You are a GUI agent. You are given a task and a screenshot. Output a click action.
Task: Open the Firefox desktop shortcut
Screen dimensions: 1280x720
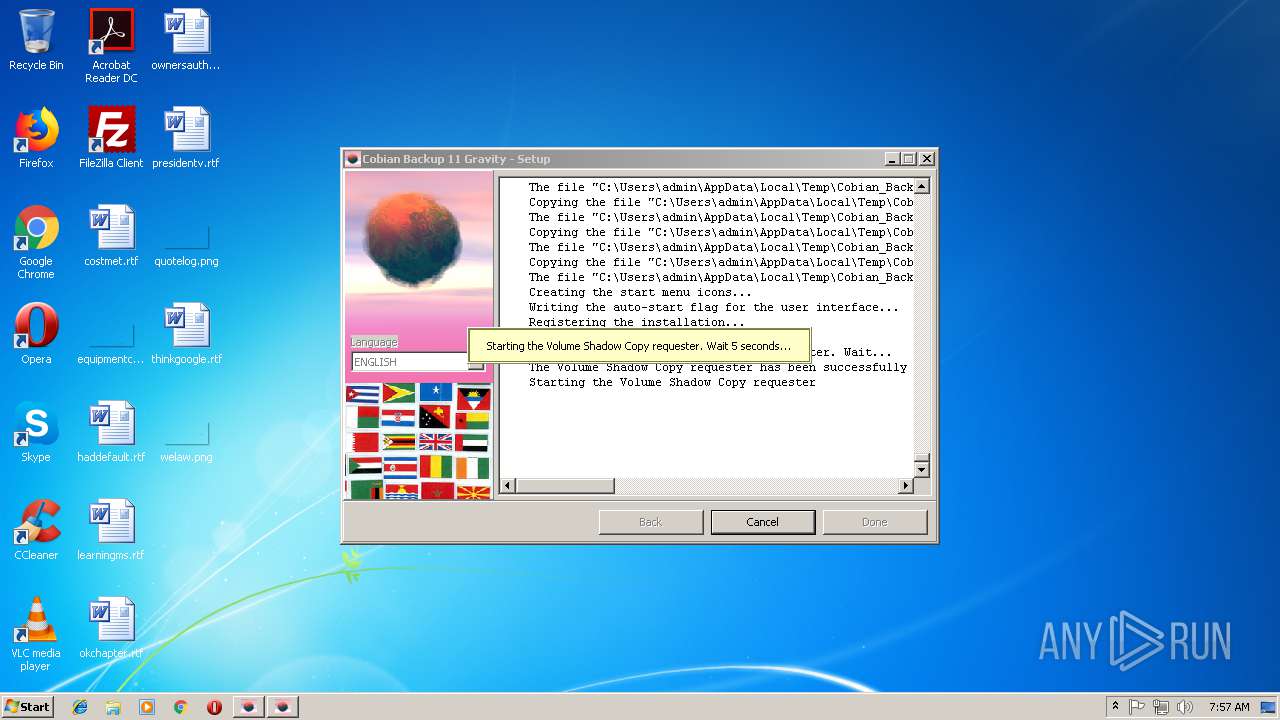36,138
